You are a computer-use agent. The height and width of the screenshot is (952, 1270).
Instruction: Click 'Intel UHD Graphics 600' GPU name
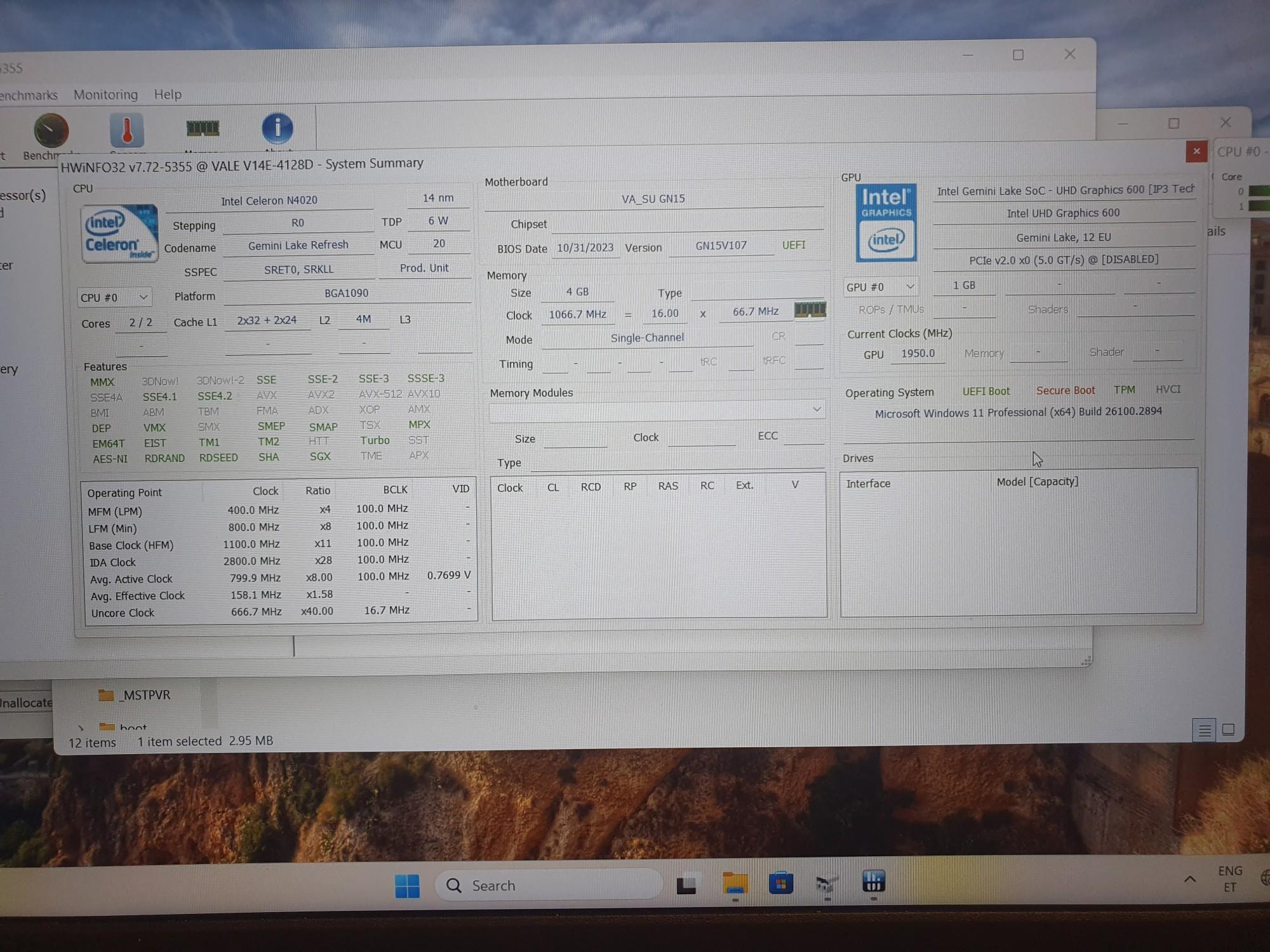(1063, 213)
